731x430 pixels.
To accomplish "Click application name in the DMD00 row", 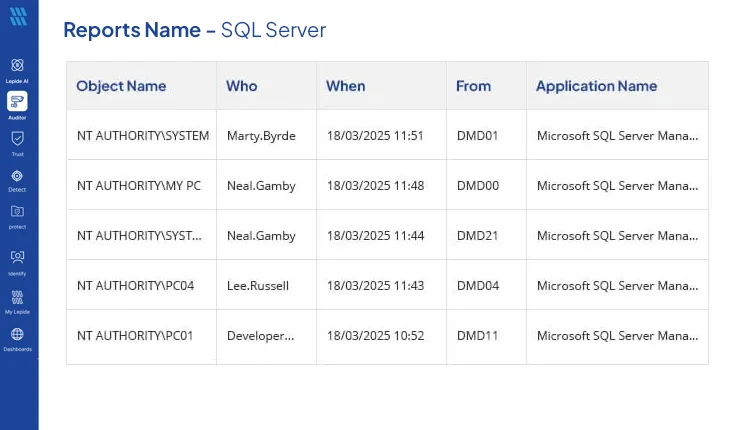I will pos(618,186).
